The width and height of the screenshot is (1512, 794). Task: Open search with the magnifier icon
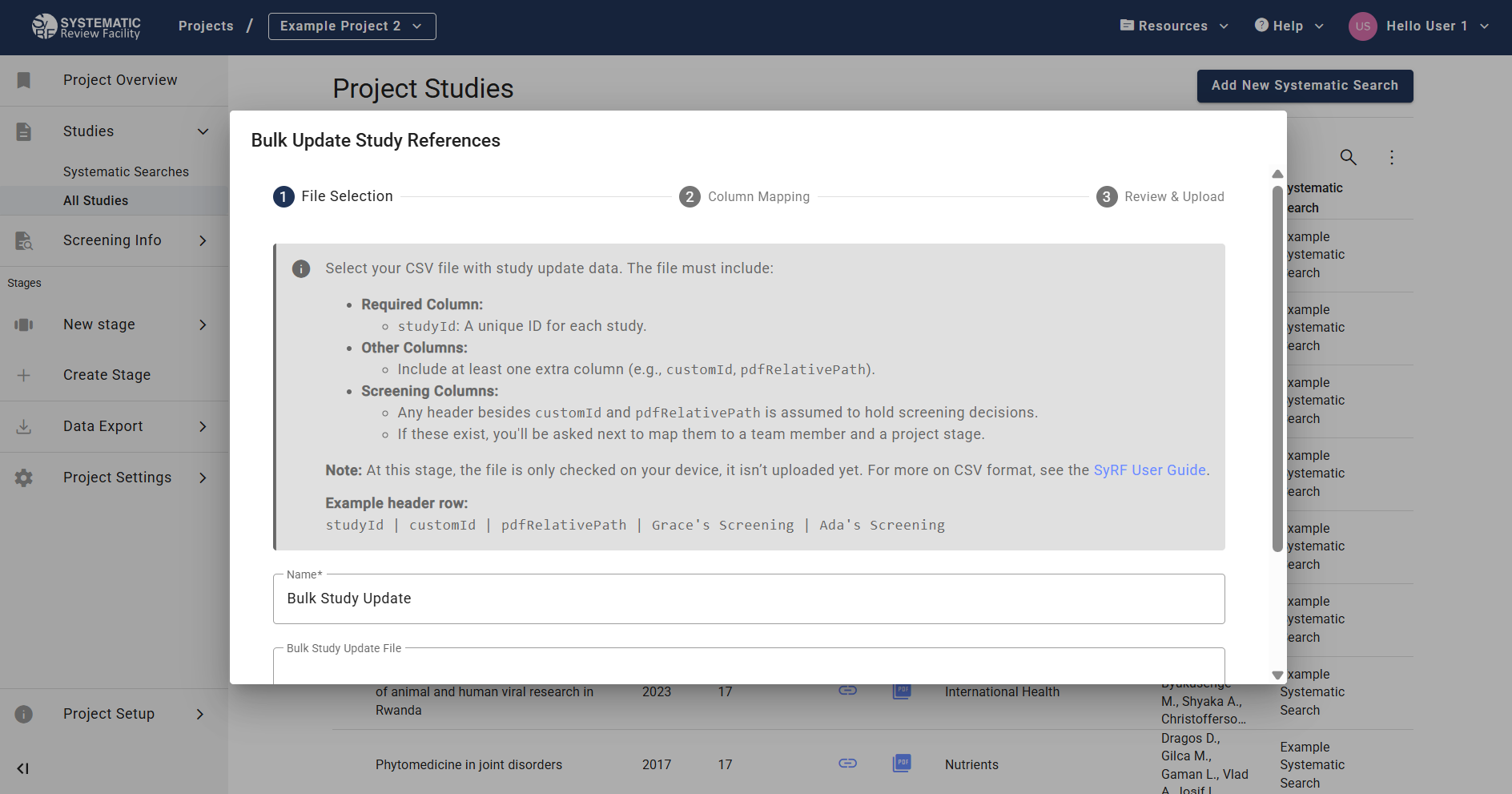click(1349, 157)
